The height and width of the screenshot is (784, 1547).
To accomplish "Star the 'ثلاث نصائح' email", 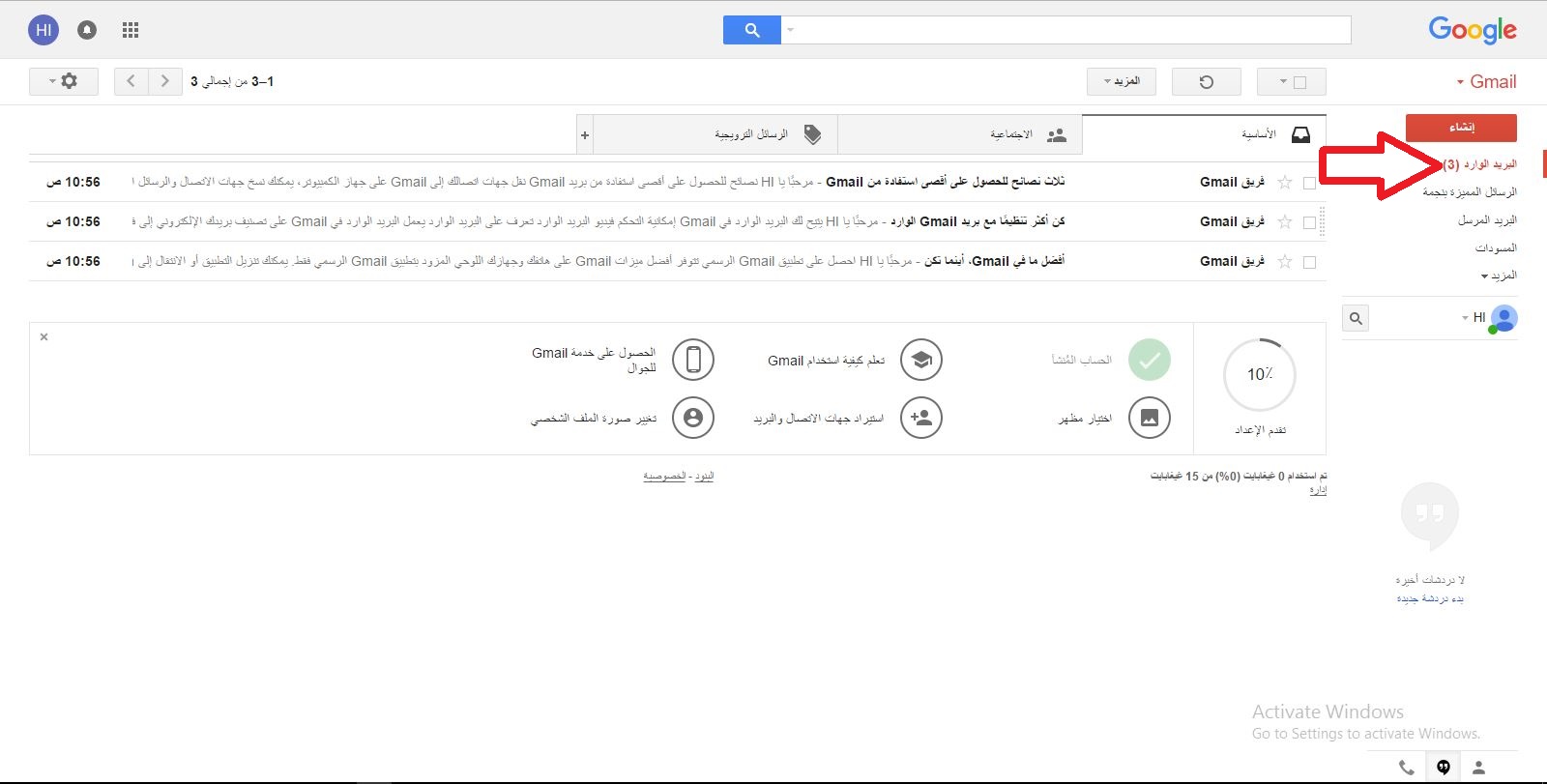I will click(1285, 182).
